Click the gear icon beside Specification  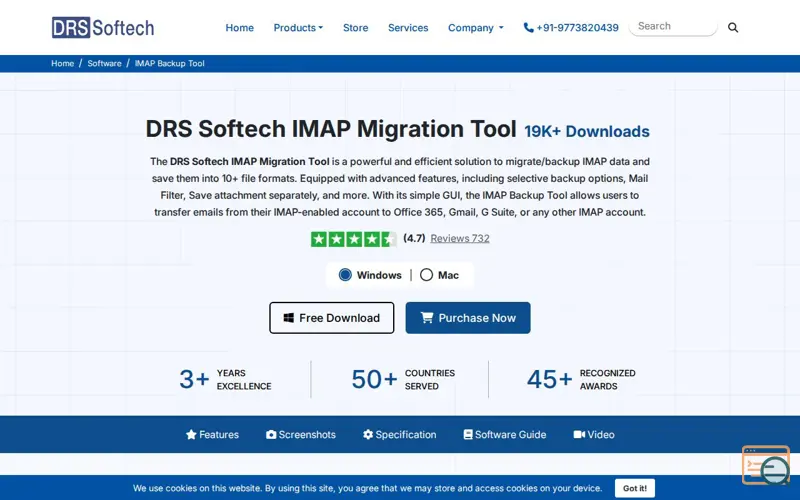tap(368, 435)
